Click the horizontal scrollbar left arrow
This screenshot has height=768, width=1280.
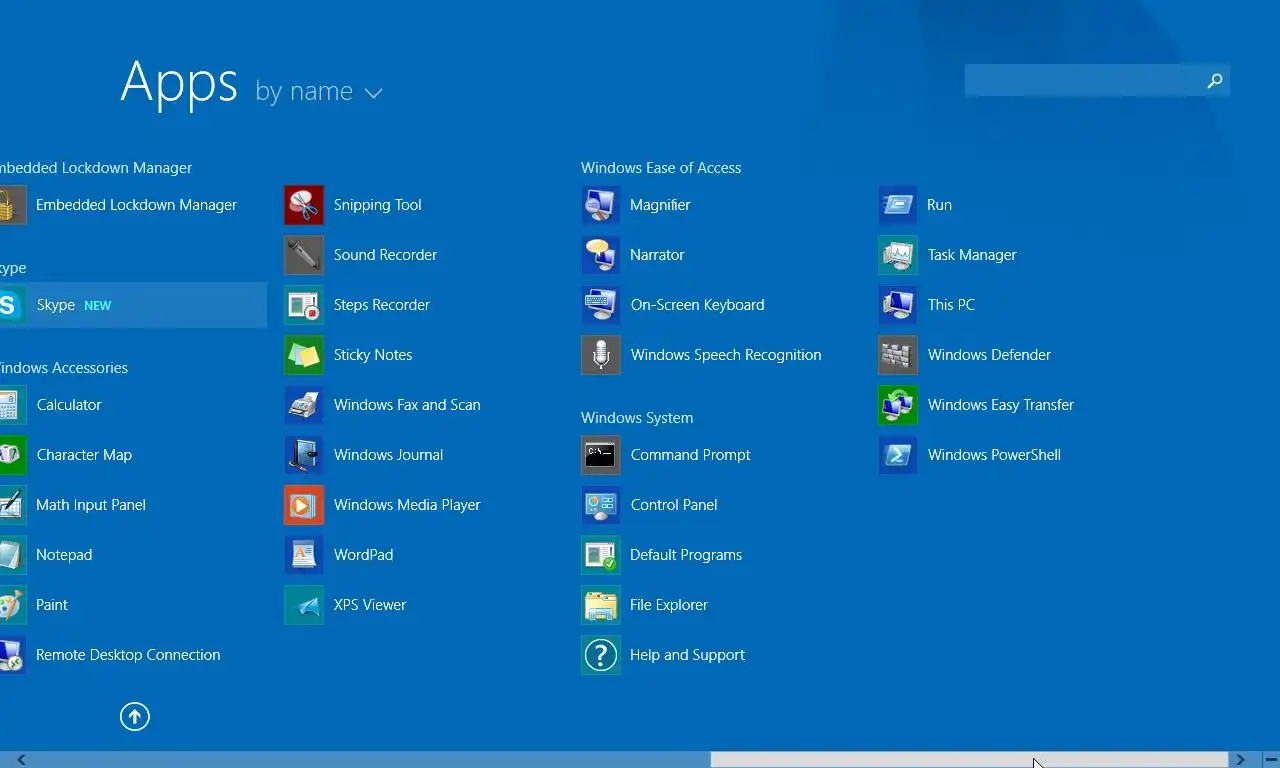tap(20, 760)
